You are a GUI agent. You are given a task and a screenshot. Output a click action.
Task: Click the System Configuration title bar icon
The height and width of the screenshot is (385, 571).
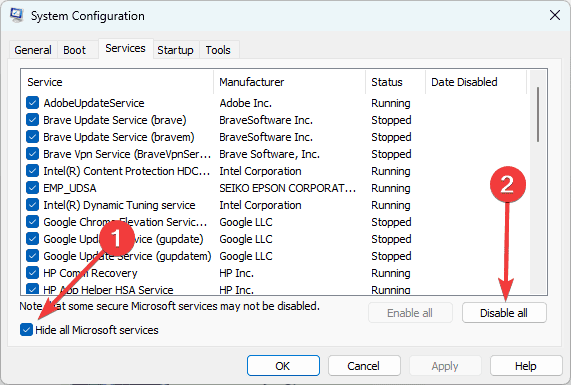[x=17, y=15]
